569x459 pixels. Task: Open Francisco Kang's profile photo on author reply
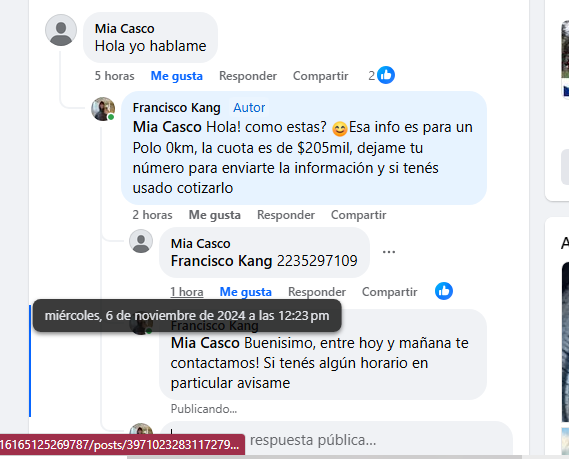coord(103,109)
